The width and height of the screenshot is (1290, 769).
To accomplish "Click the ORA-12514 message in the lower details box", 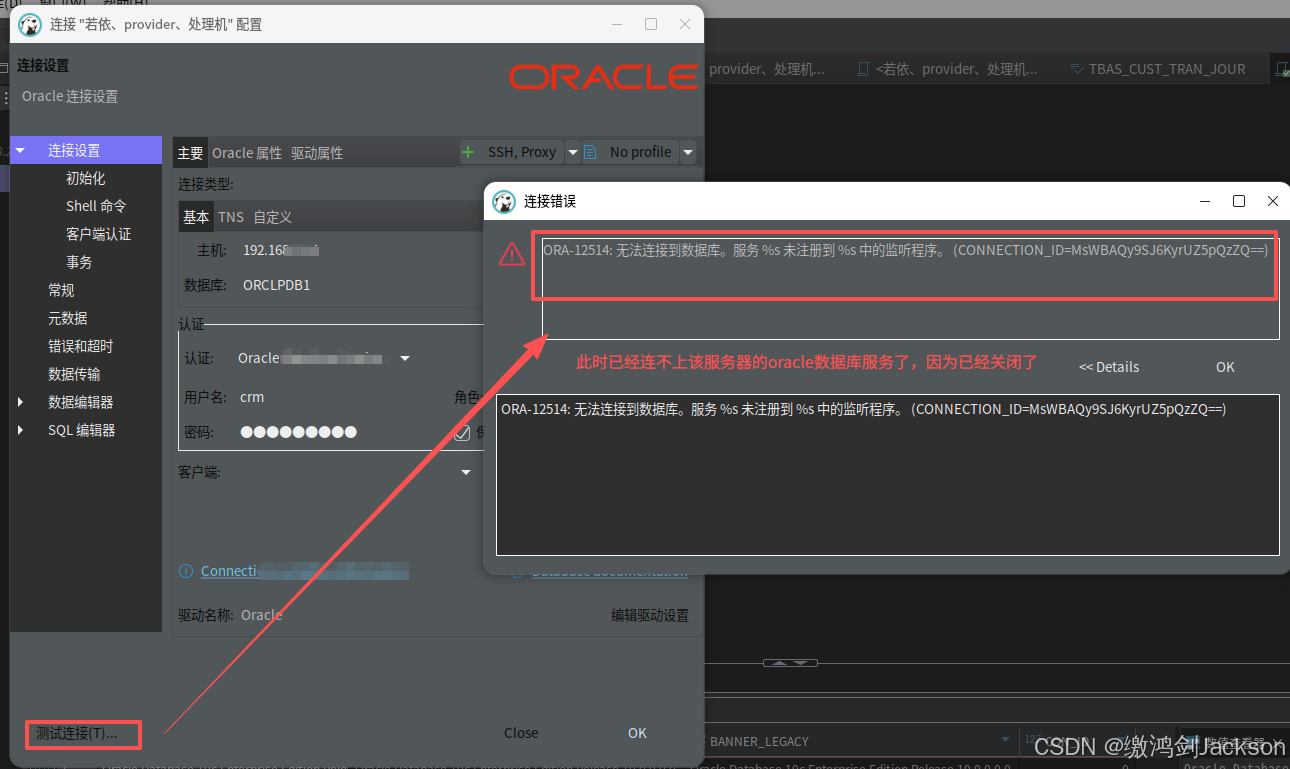I will point(863,409).
